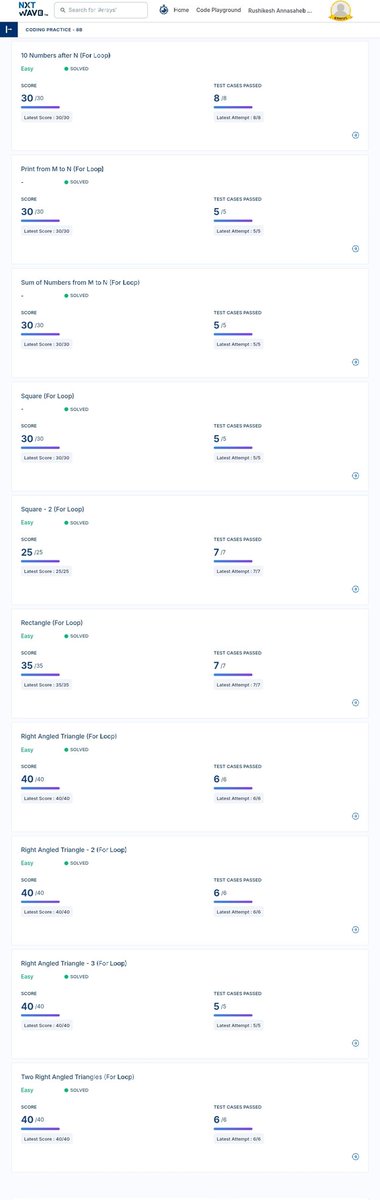Click Easy label in '10 Numbers after N'
This screenshot has width=380, height=1200.
pyautogui.click(x=27, y=69)
